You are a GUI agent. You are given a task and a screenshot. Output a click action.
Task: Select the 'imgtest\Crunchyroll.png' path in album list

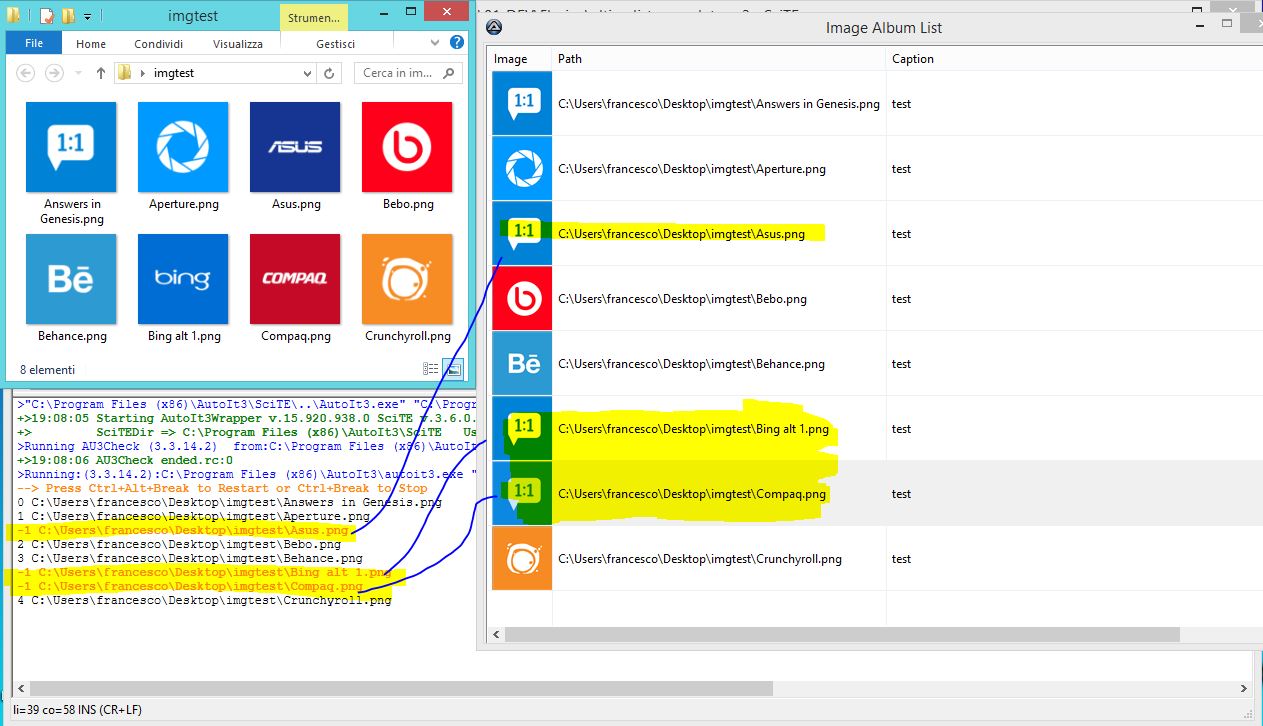click(700, 559)
